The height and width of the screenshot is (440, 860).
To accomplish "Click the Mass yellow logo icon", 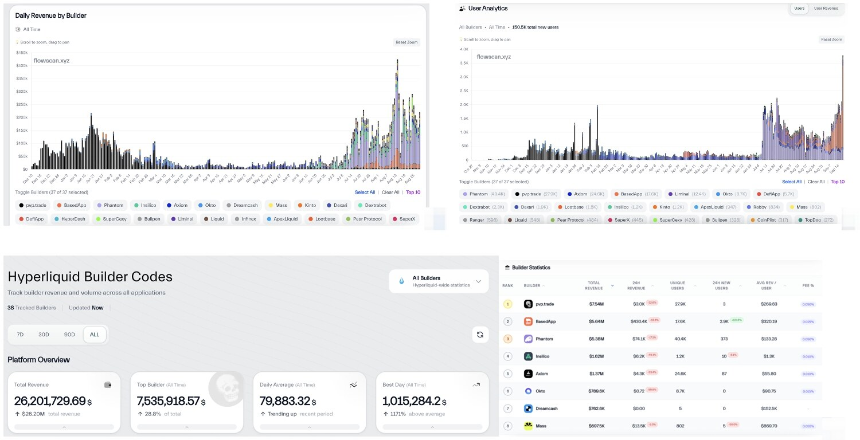I will [x=528, y=425].
